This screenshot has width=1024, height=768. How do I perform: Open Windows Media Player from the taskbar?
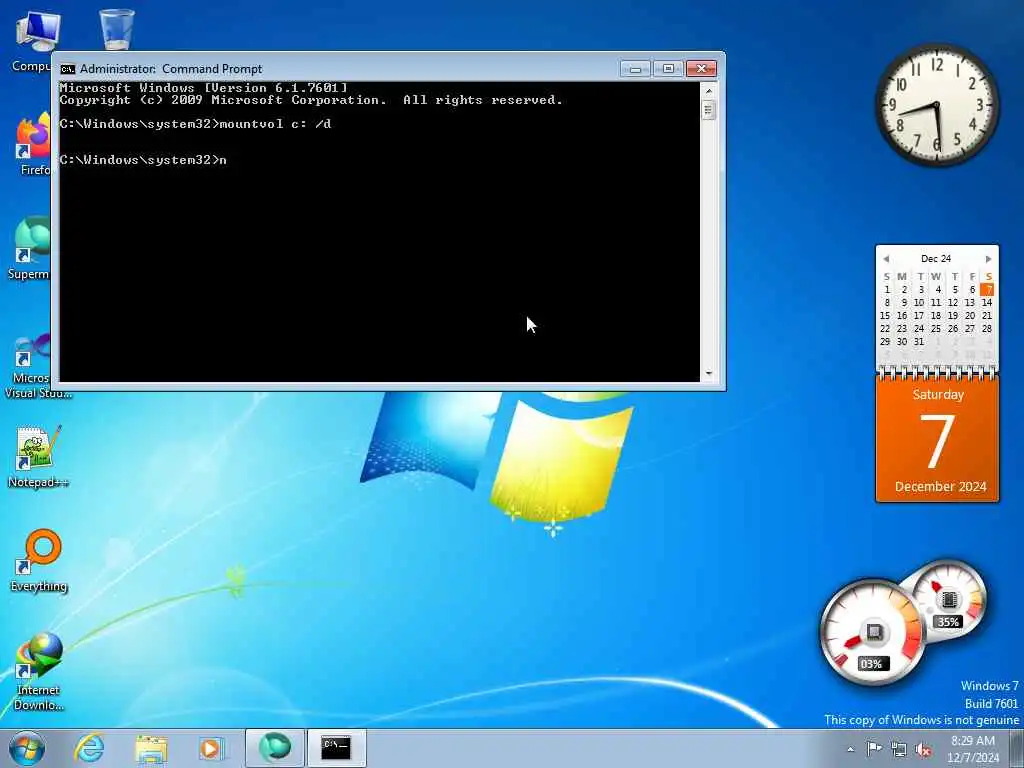(x=211, y=748)
